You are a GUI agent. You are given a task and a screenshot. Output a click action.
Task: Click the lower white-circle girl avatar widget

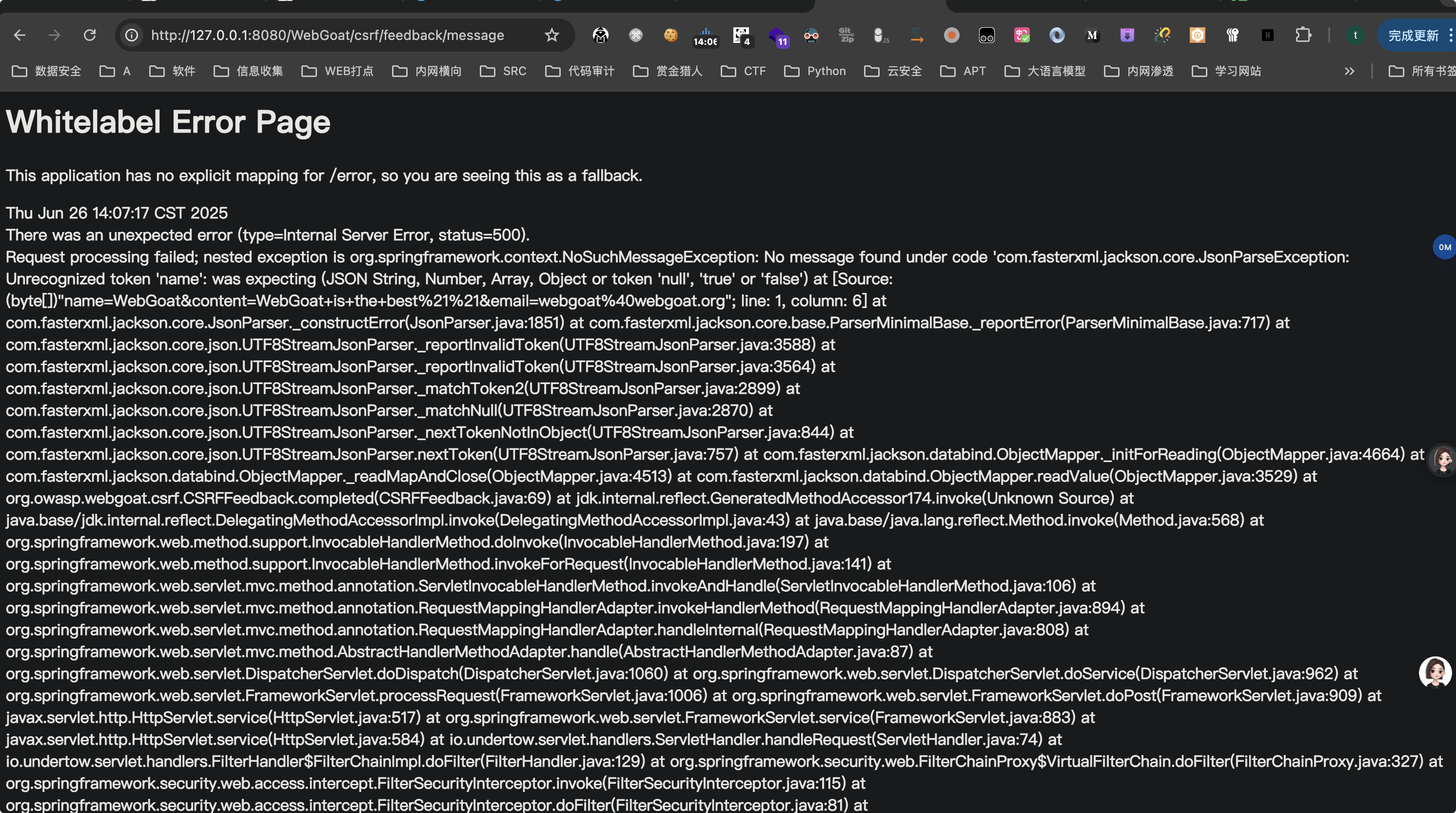tap(1435, 672)
